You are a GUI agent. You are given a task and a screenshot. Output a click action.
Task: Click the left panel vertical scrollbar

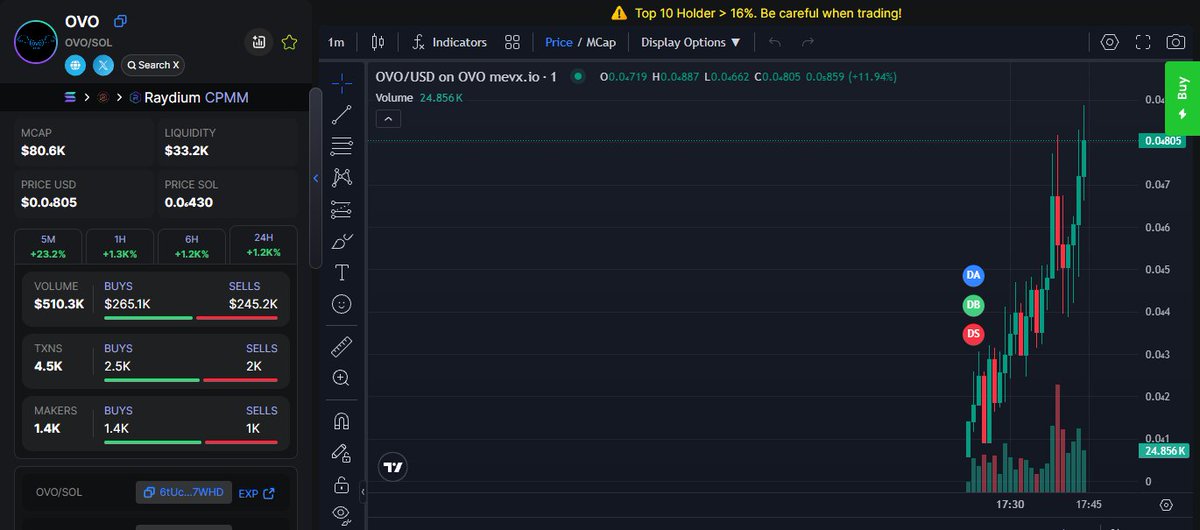[316, 178]
